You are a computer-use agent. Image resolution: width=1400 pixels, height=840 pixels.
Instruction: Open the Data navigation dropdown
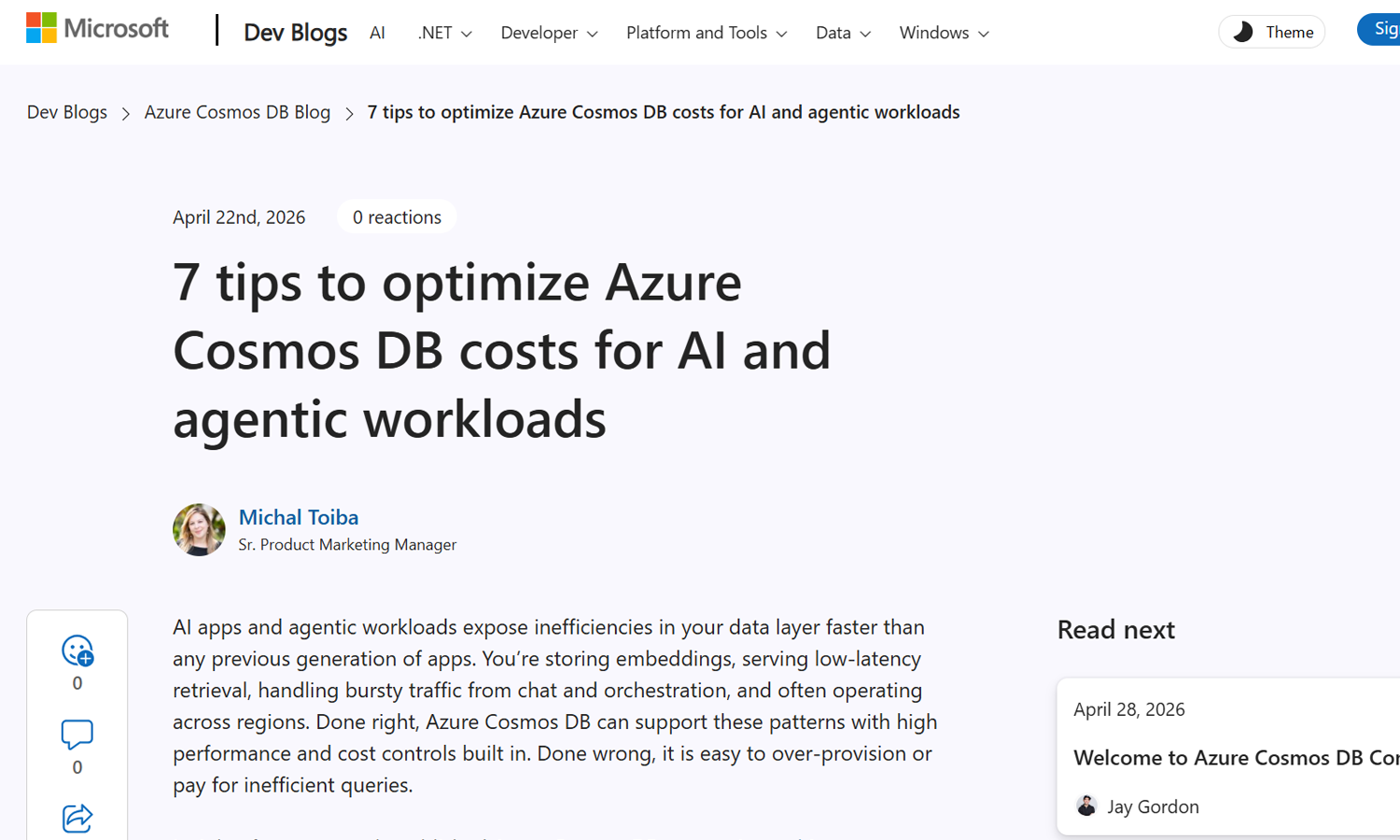pos(843,33)
